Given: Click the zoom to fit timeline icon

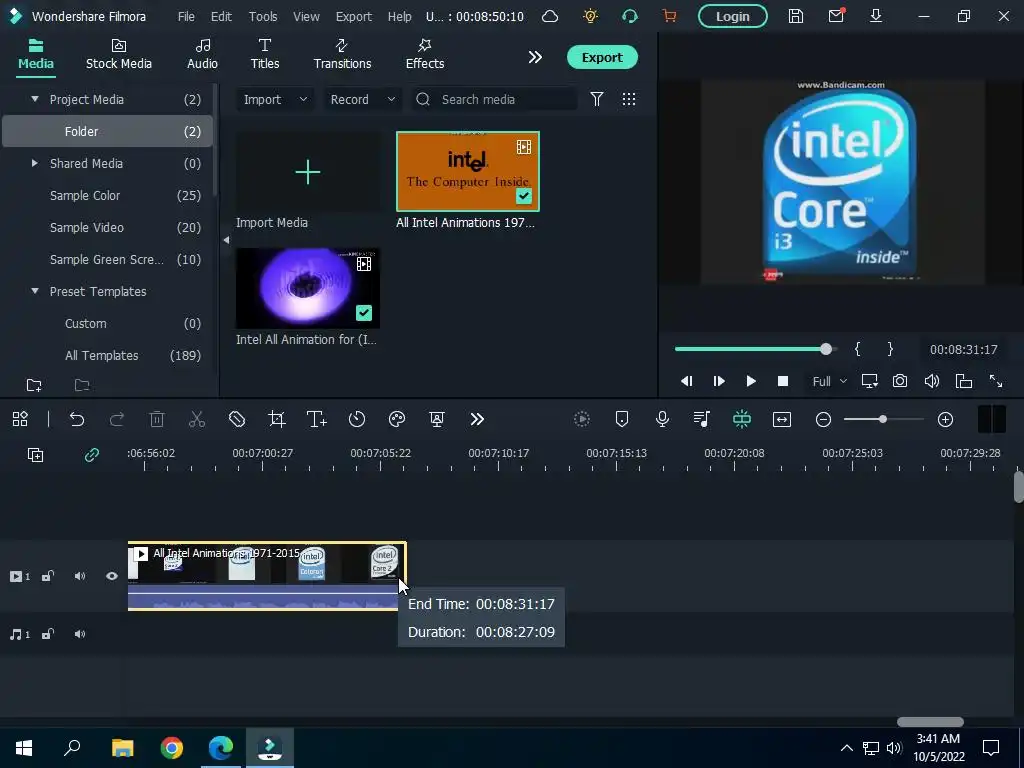Looking at the screenshot, I should click(782, 419).
